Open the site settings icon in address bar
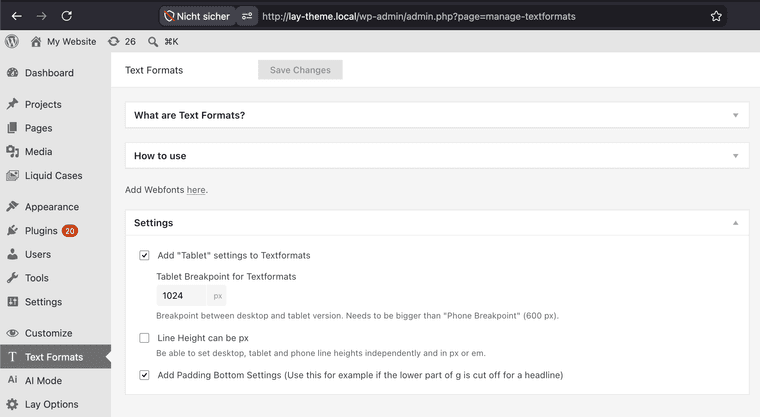The width and height of the screenshot is (760, 417). tap(247, 16)
